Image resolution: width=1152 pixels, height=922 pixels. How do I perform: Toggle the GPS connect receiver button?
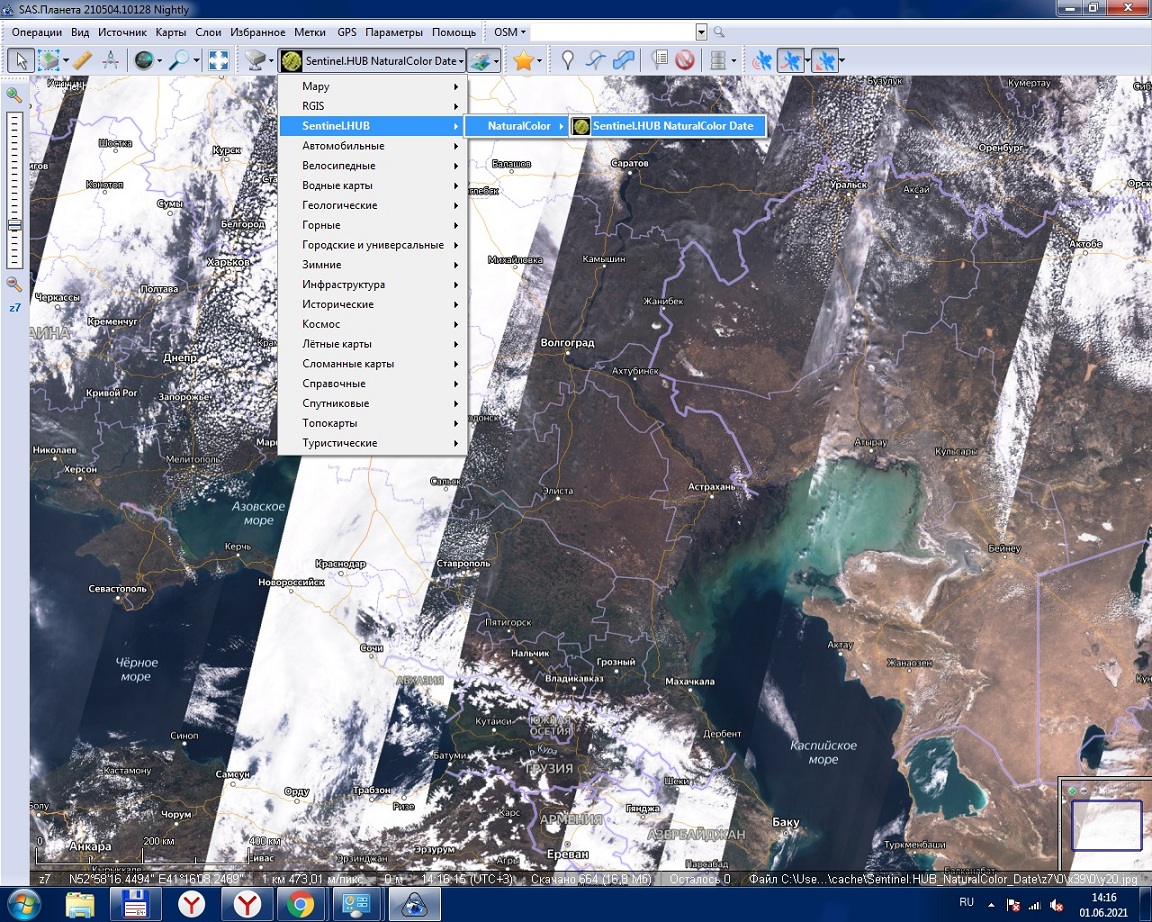pyautogui.click(x=762, y=61)
